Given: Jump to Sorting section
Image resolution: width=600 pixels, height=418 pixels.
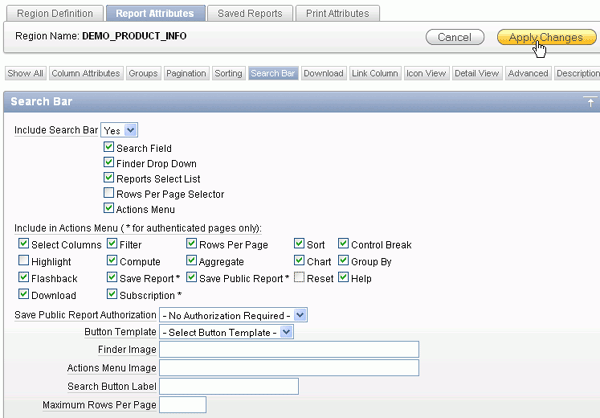Looking at the screenshot, I should (x=228, y=73).
